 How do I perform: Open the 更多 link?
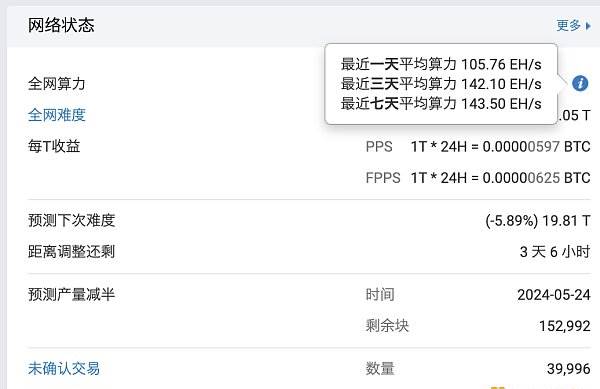(x=569, y=26)
